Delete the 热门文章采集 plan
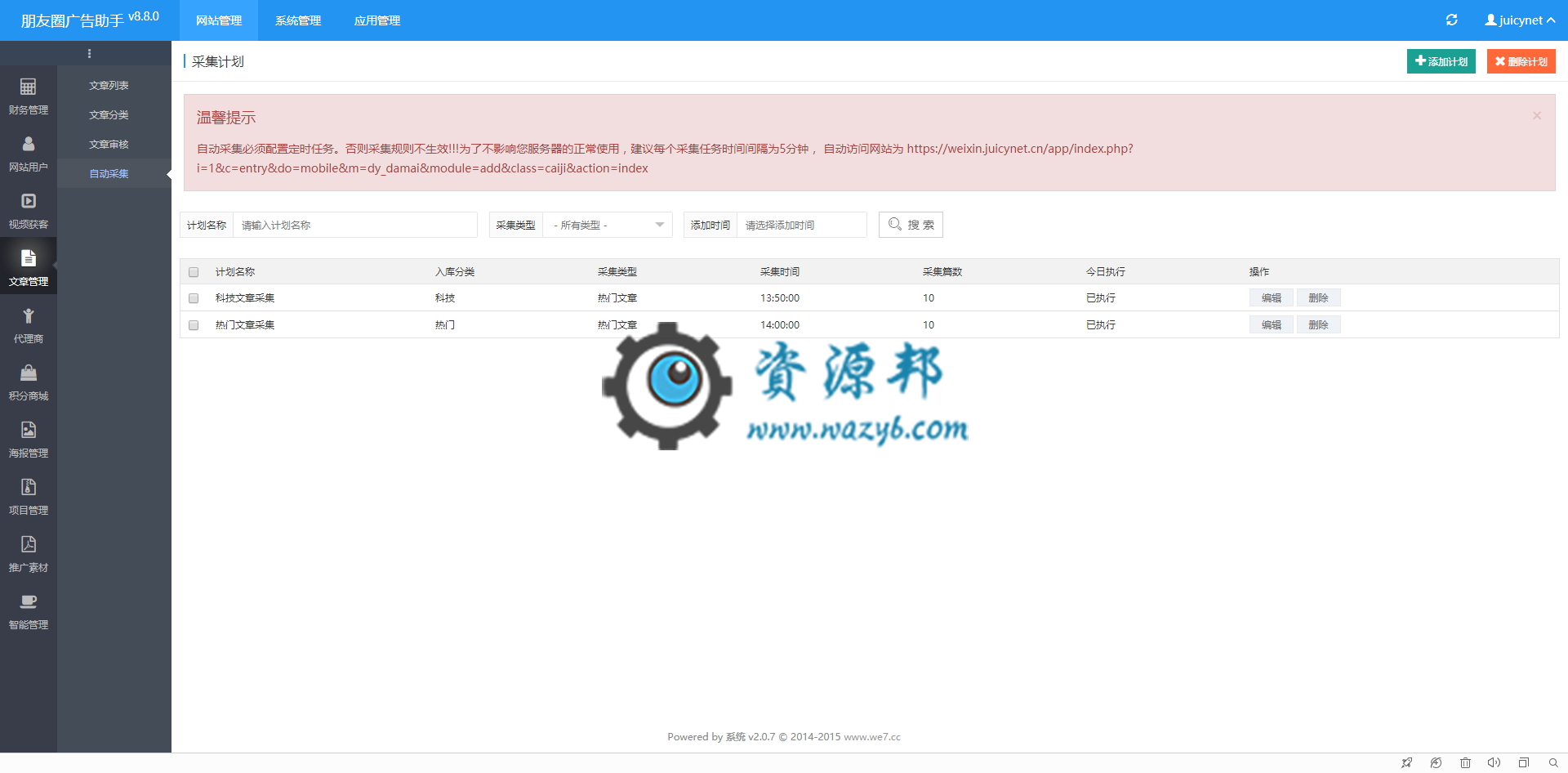The width and height of the screenshot is (1568, 773). [x=1318, y=325]
